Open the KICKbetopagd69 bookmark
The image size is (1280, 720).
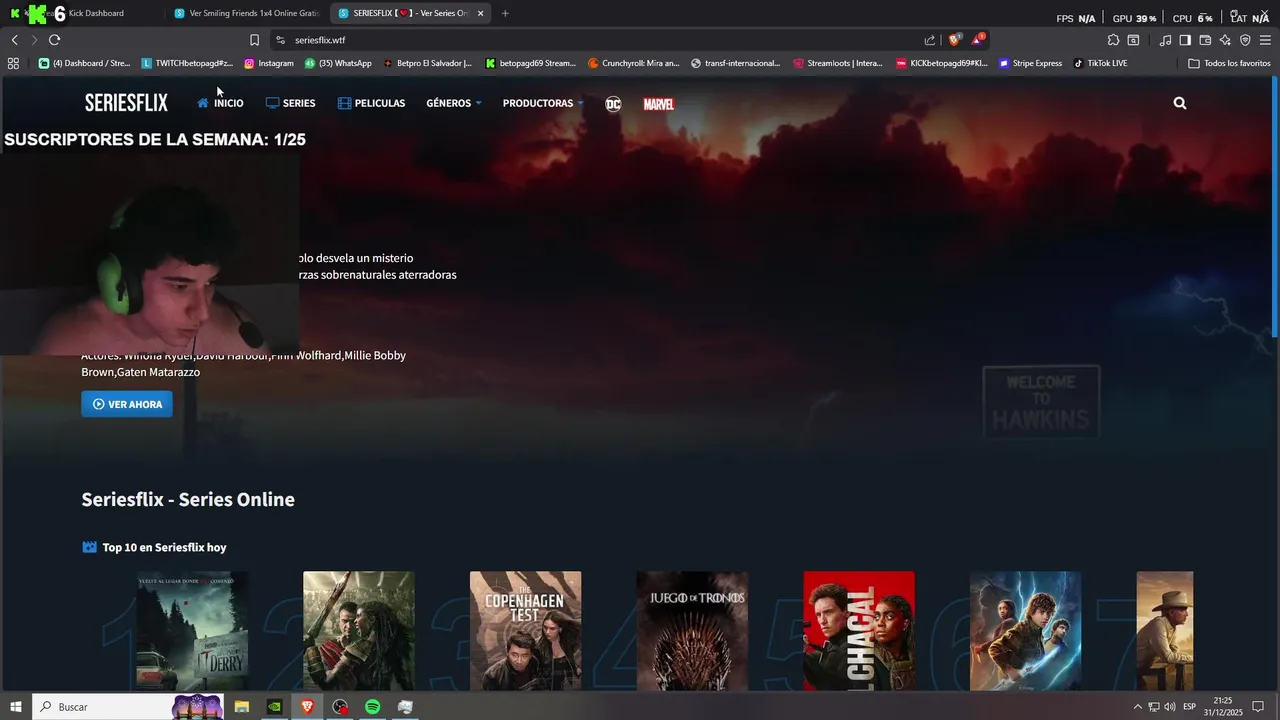[942, 63]
